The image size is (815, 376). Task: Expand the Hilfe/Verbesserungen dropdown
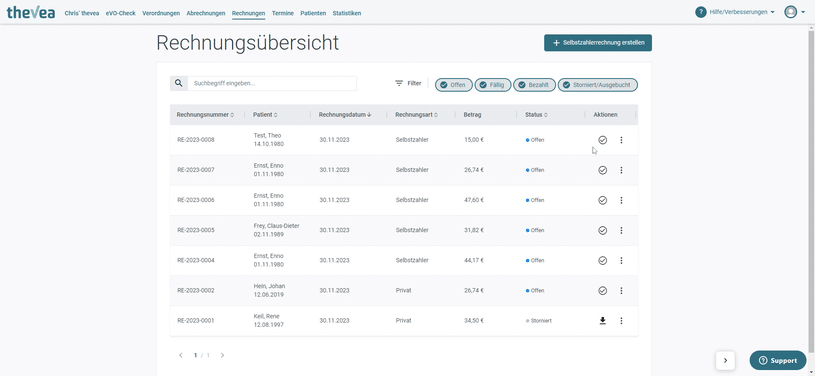[x=735, y=12]
